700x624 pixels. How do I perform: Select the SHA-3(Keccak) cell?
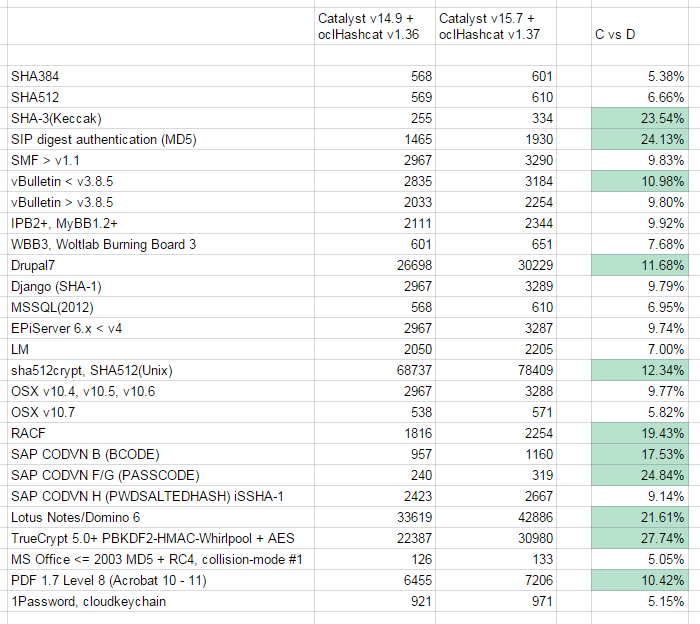161,118
